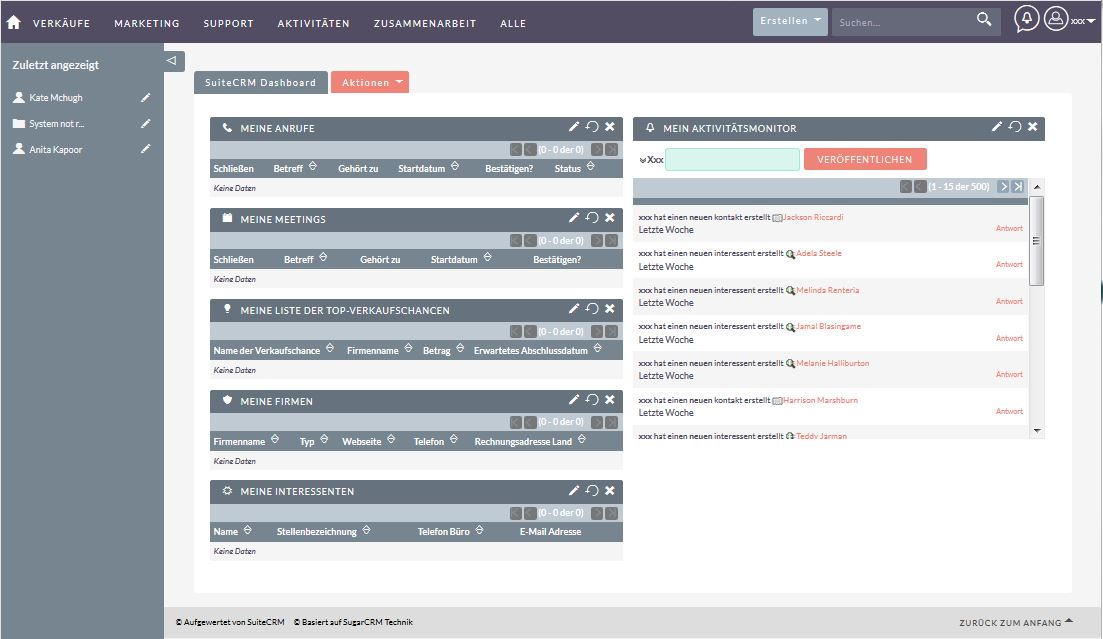Refresh the Mein Aktivitätsmonitor dashlet
The image size is (1103, 639).
(x=1015, y=127)
